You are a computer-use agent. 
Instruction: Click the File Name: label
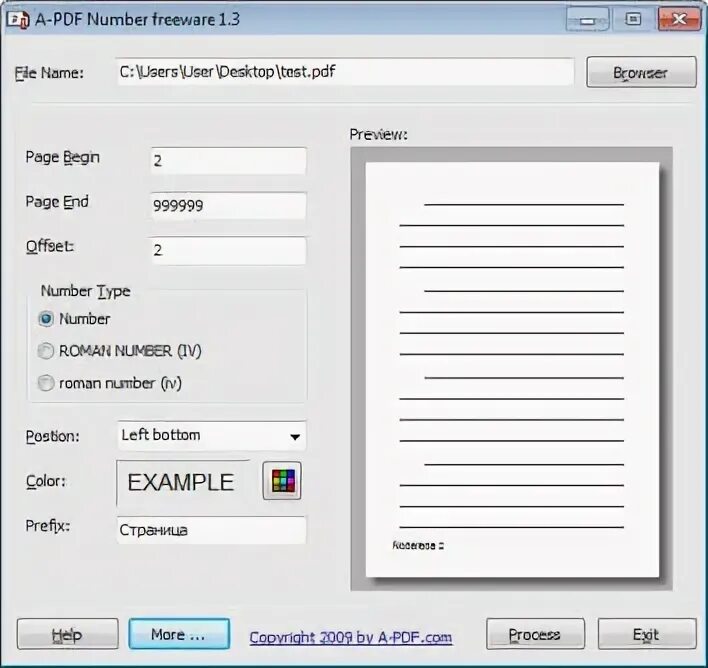click(49, 73)
